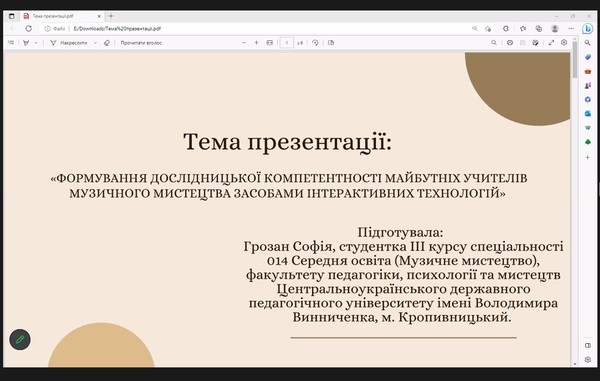Click the vertical scrollbar thumb
The image size is (600, 381).
575,59
